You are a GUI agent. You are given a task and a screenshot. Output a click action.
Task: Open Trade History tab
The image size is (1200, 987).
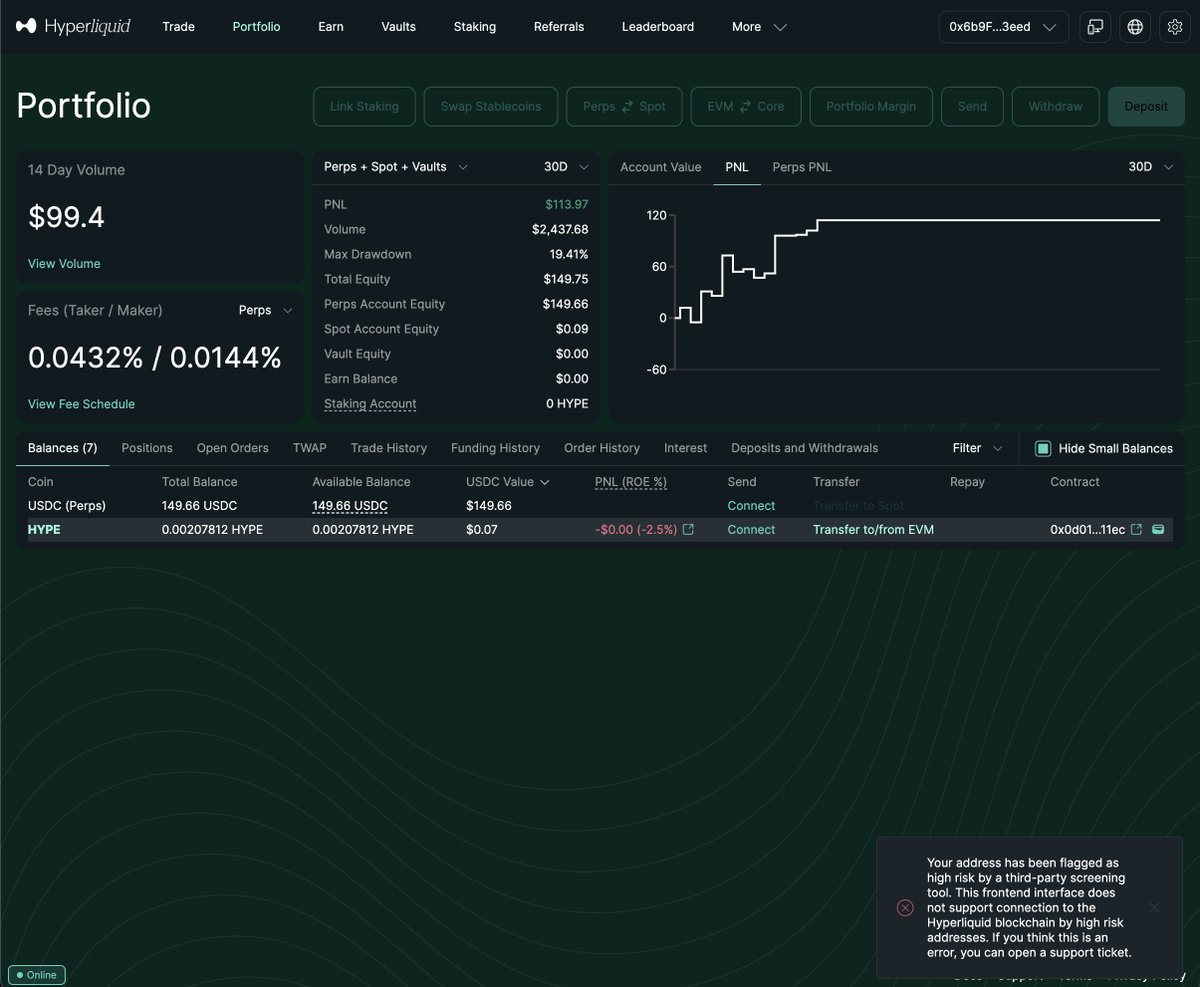[x=389, y=448]
